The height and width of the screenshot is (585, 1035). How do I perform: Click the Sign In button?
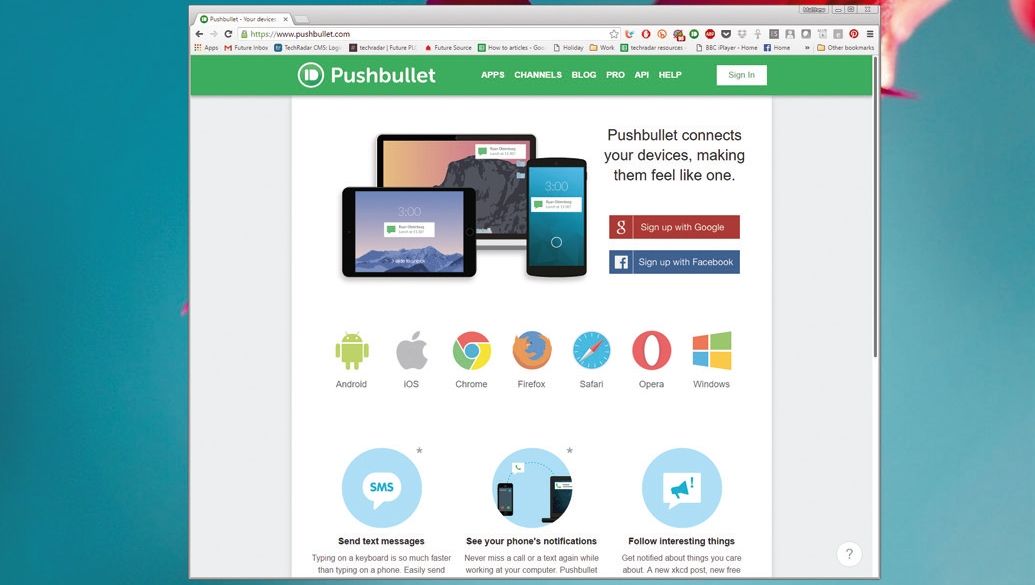[x=741, y=75]
